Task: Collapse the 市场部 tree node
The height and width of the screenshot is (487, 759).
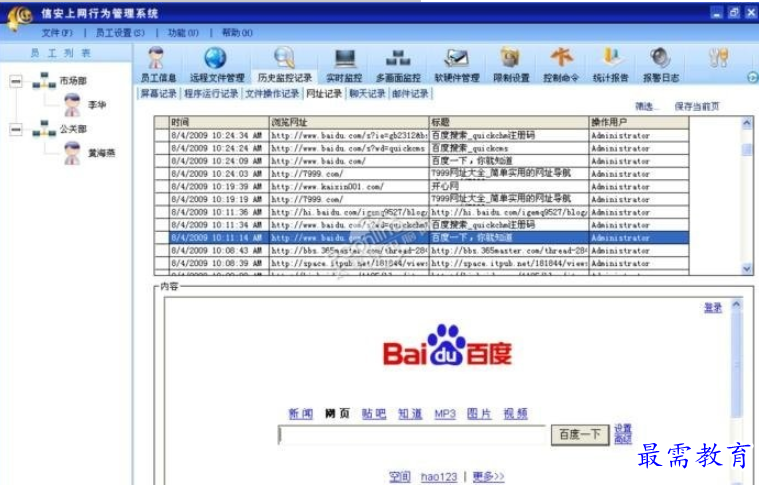Action: pyautogui.click(x=16, y=81)
